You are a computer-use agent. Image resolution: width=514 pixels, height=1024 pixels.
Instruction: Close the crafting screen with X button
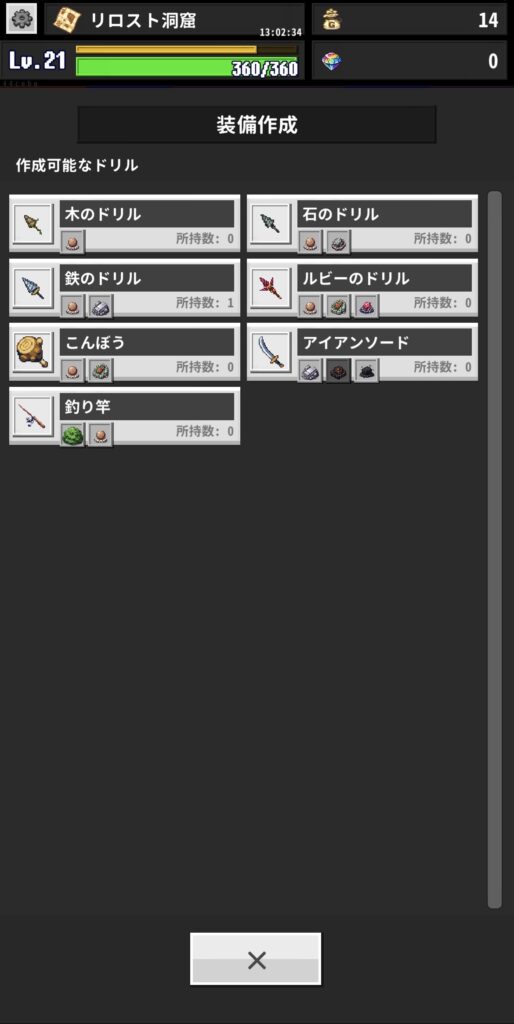pos(255,959)
